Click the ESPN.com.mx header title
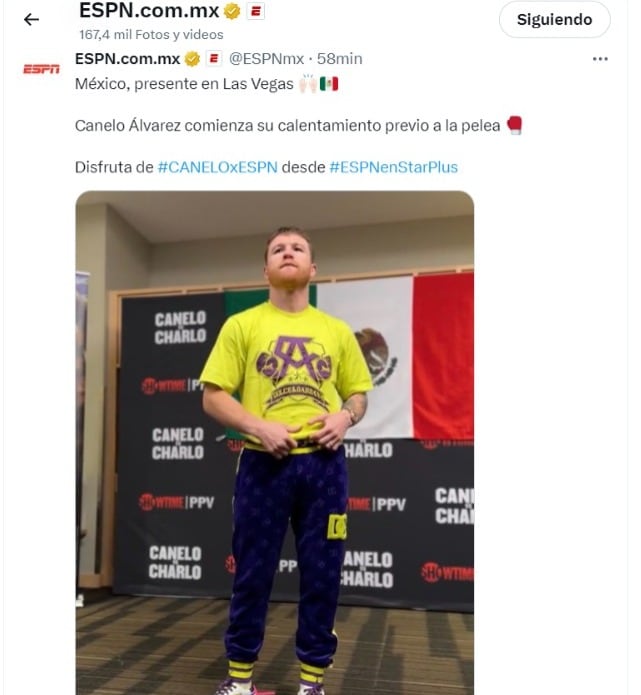The width and height of the screenshot is (641, 695). 149,11
